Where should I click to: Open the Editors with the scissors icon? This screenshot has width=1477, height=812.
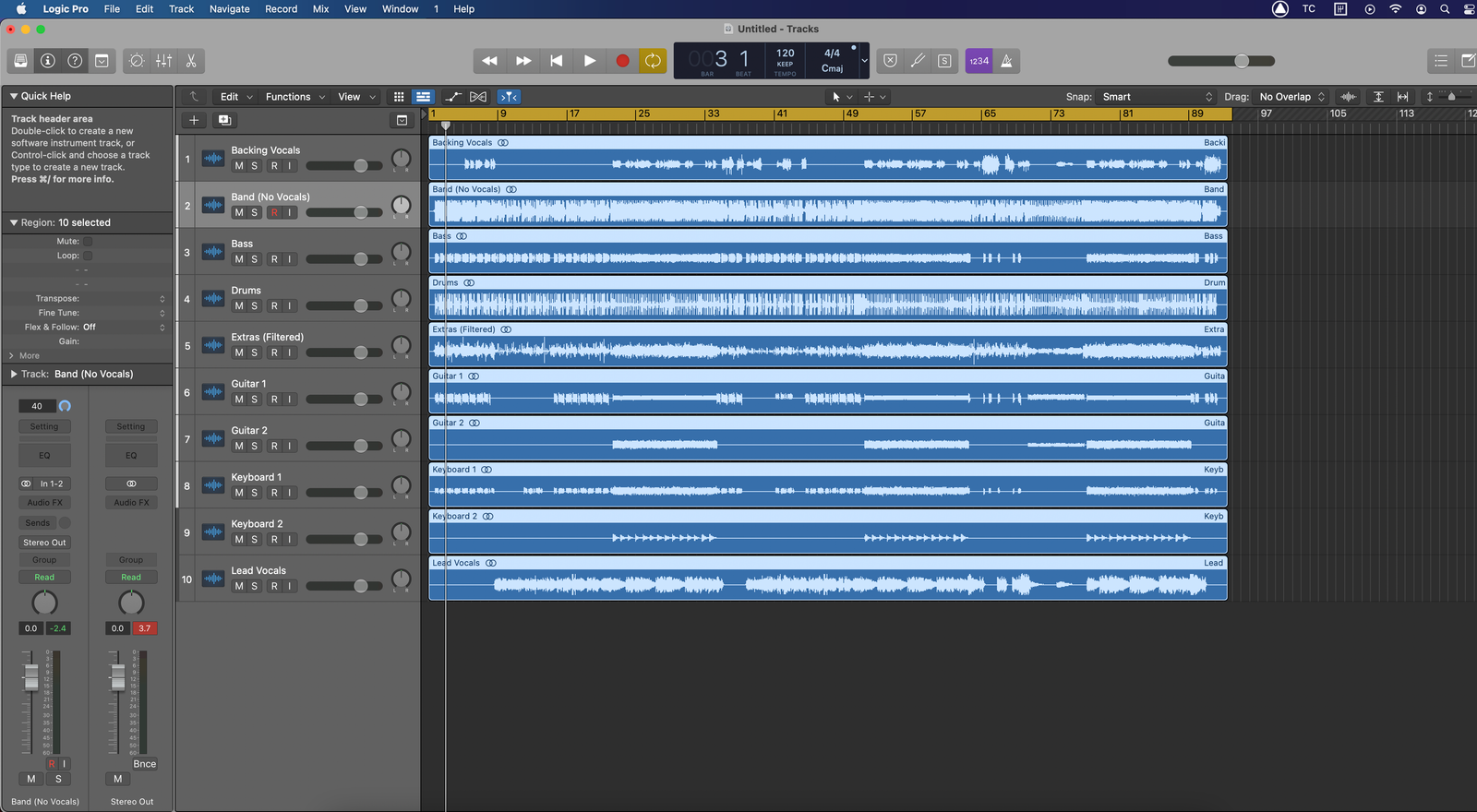(x=191, y=61)
